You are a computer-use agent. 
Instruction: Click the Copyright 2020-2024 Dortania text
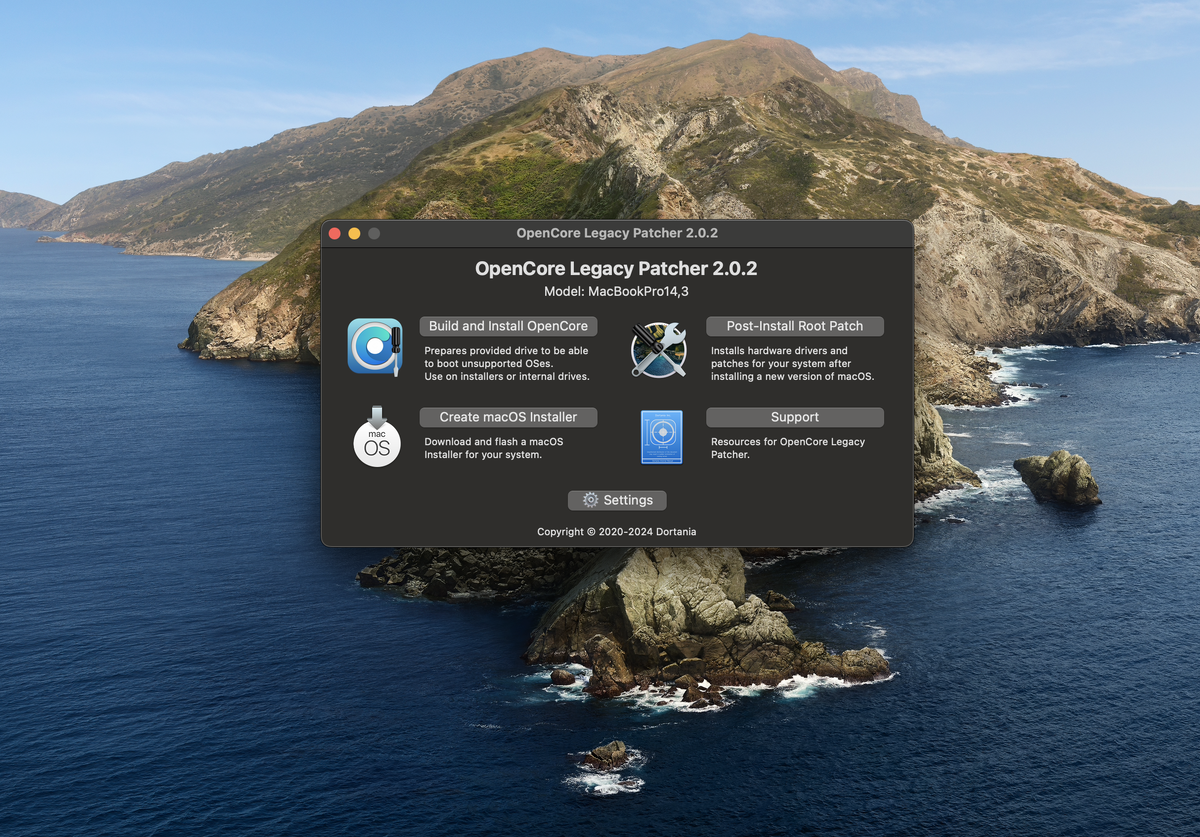pos(617,532)
